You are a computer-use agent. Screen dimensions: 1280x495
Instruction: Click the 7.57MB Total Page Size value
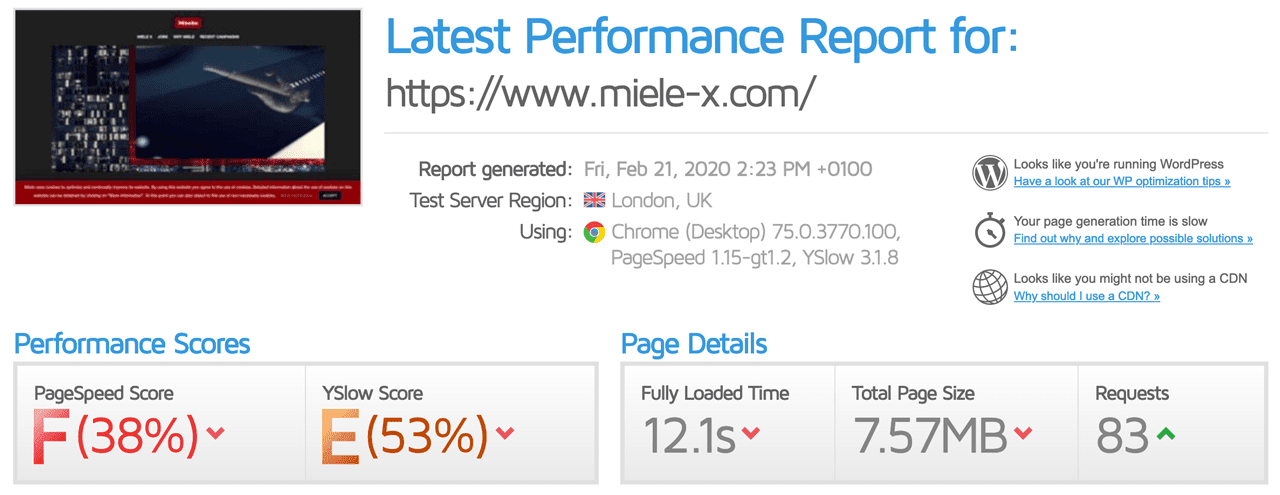[929, 436]
